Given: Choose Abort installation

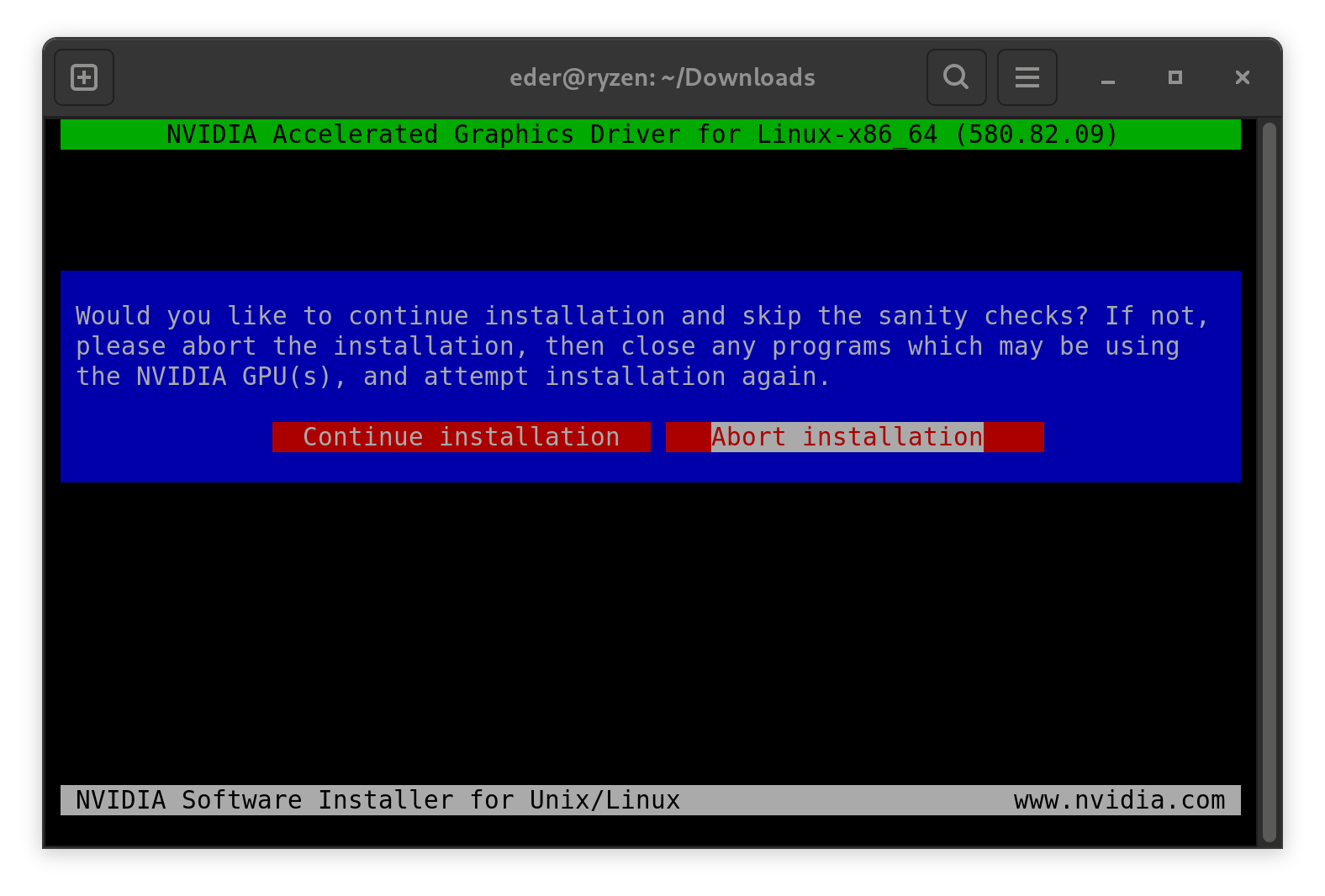Looking at the screenshot, I should pyautogui.click(x=855, y=437).
